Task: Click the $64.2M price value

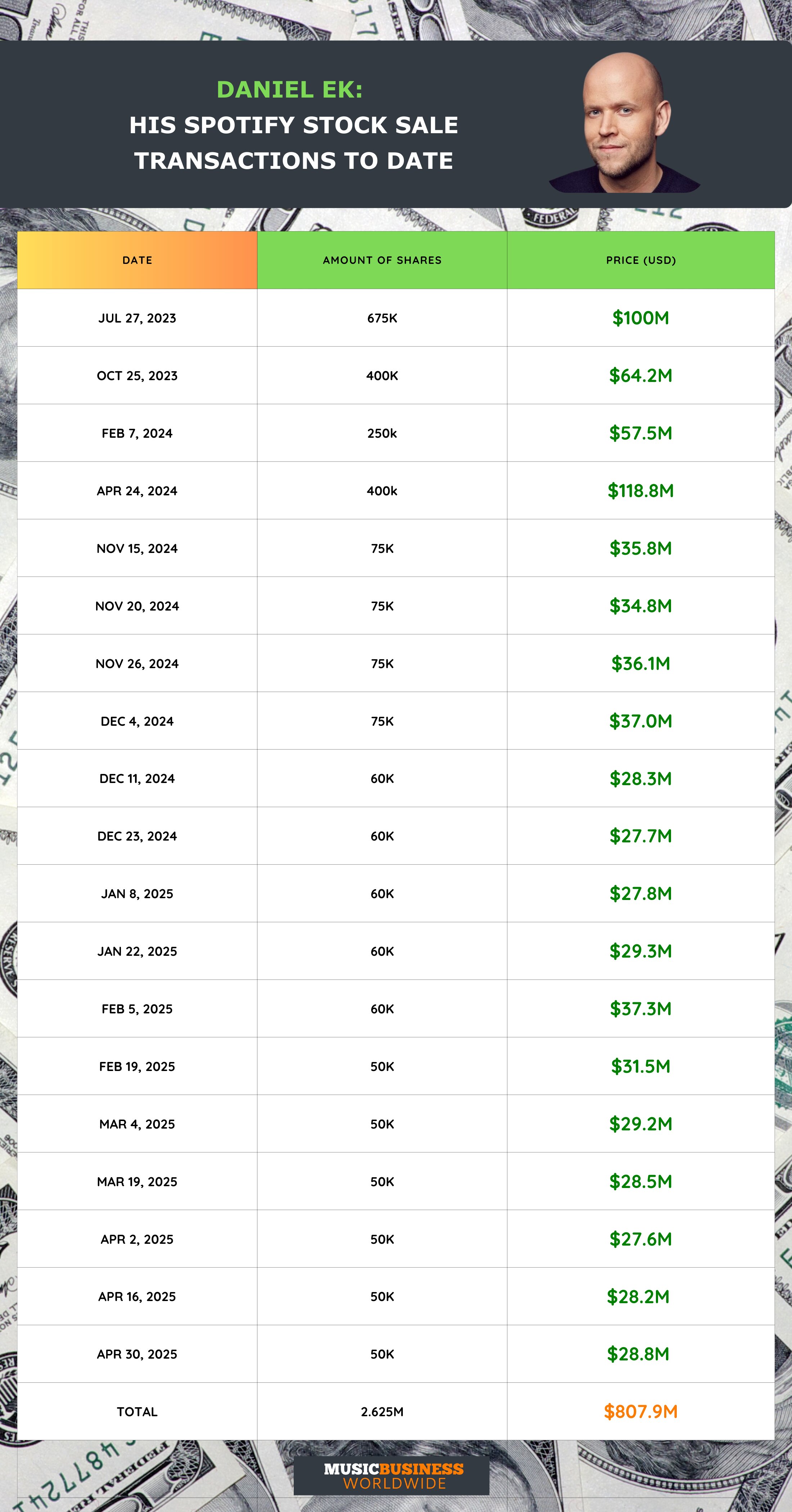Action: pos(640,375)
